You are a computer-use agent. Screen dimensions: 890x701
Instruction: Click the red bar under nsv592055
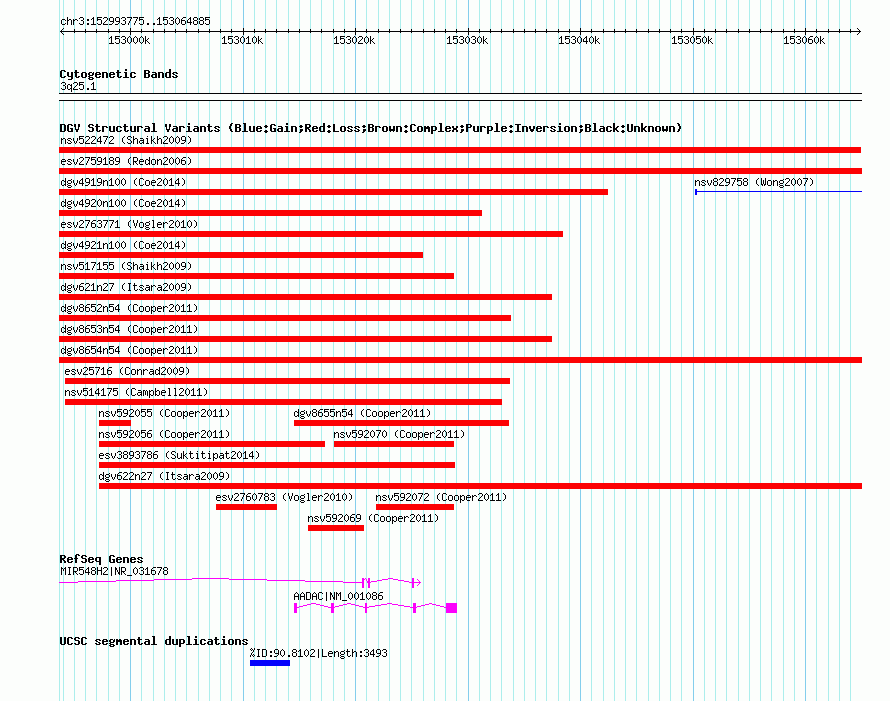click(115, 423)
